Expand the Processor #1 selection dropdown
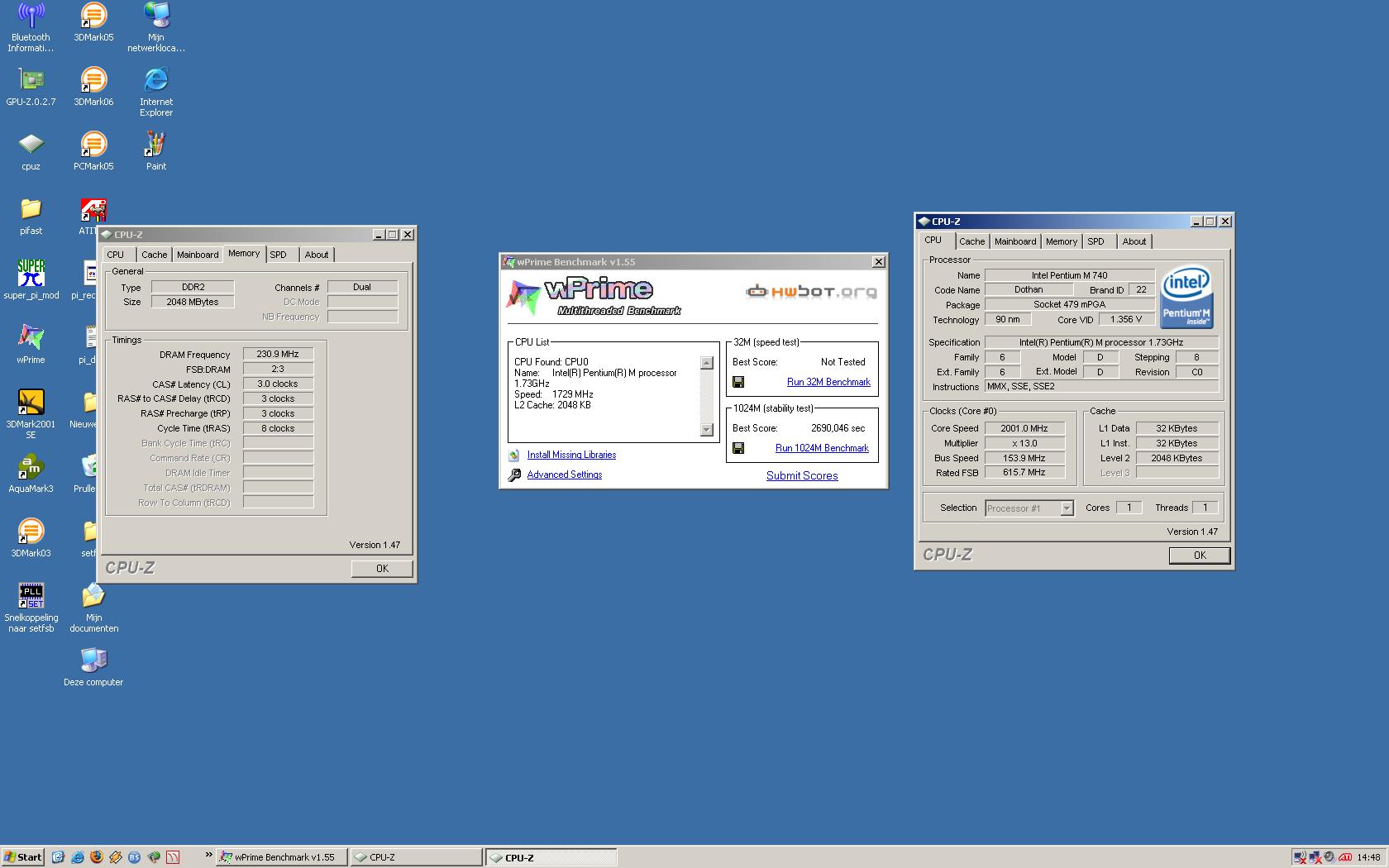Viewport: 1389px width, 868px height. pyautogui.click(x=1067, y=508)
